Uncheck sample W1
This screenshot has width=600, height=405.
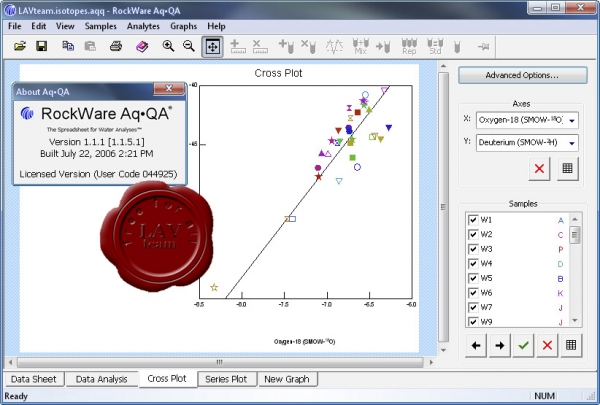point(473,220)
